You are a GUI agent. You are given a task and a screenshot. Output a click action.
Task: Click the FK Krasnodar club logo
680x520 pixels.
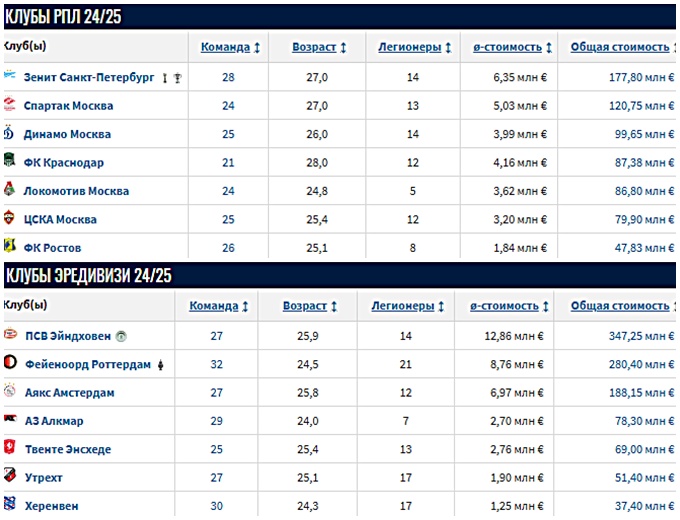[10, 160]
